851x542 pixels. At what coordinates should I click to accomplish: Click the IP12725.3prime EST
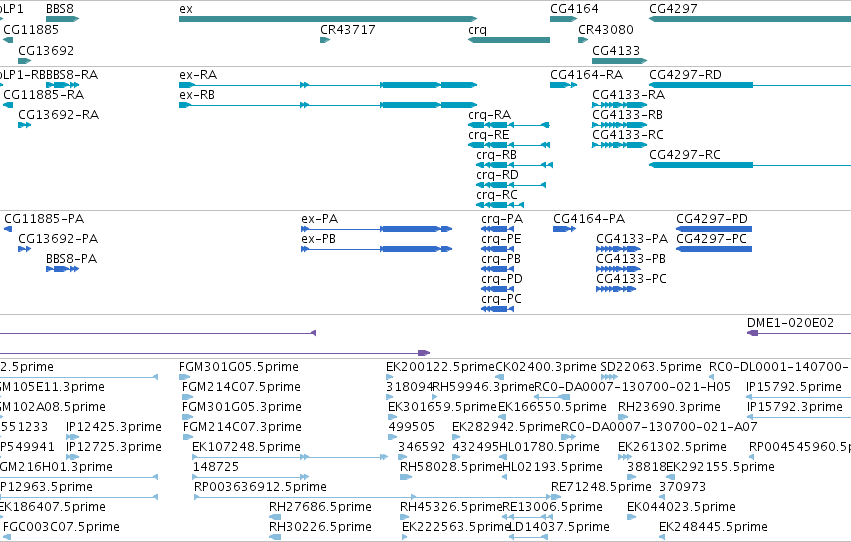(73, 457)
